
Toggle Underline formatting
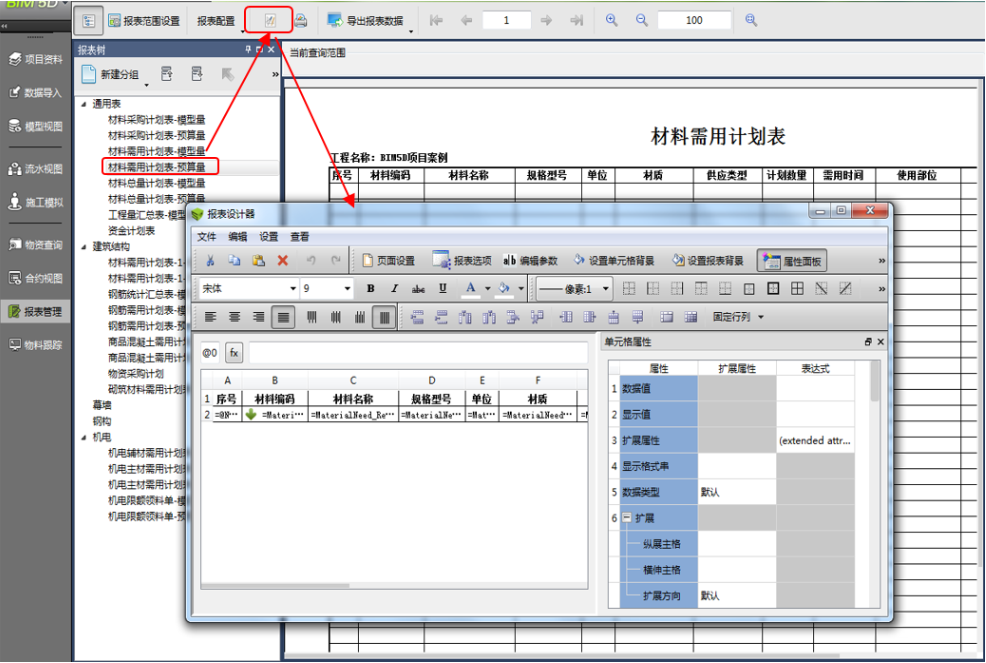click(x=443, y=289)
